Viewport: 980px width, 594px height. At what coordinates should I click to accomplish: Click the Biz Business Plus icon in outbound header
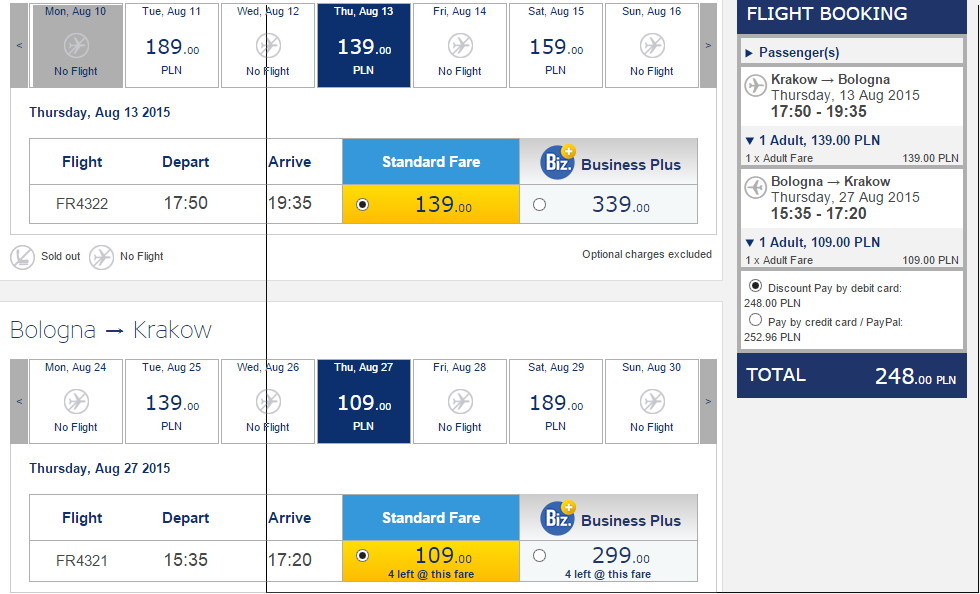(x=558, y=161)
